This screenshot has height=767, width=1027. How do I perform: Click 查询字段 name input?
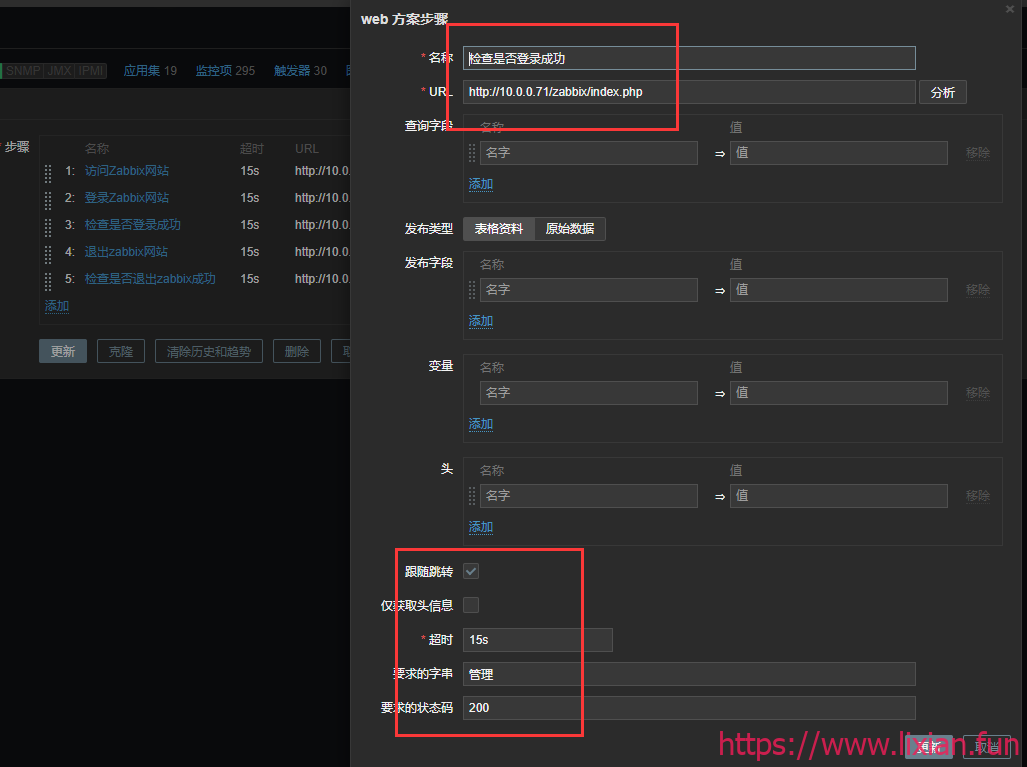588,153
